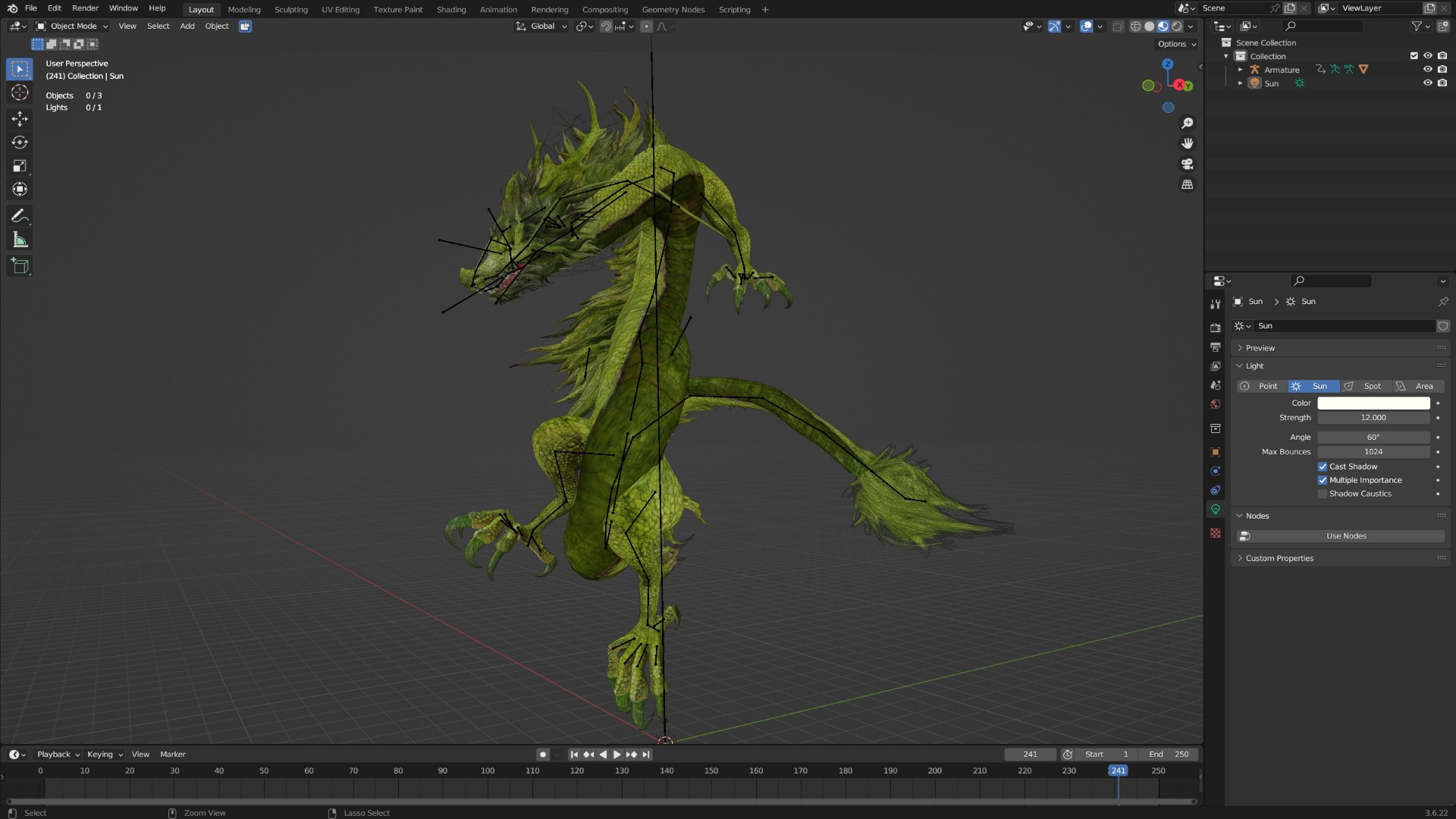
Task: Open the Add menu in viewport header
Action: click(187, 26)
